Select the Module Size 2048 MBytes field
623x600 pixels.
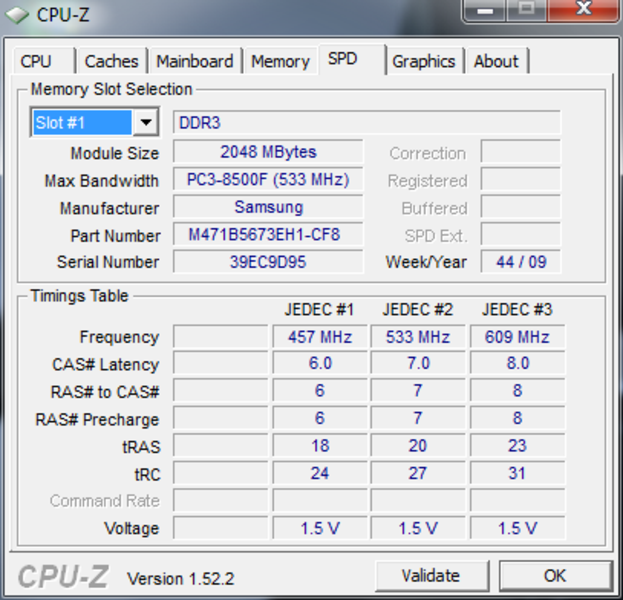coord(267,153)
